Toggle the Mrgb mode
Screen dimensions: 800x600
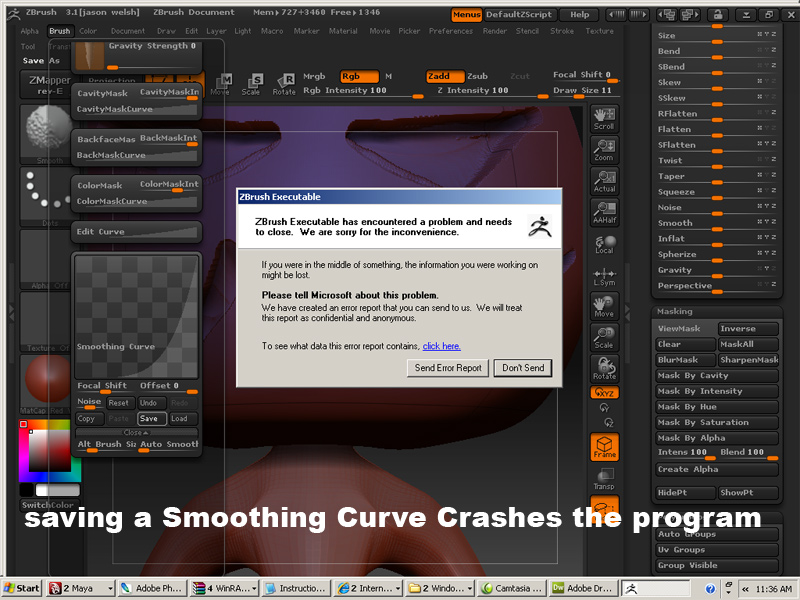click(314, 76)
